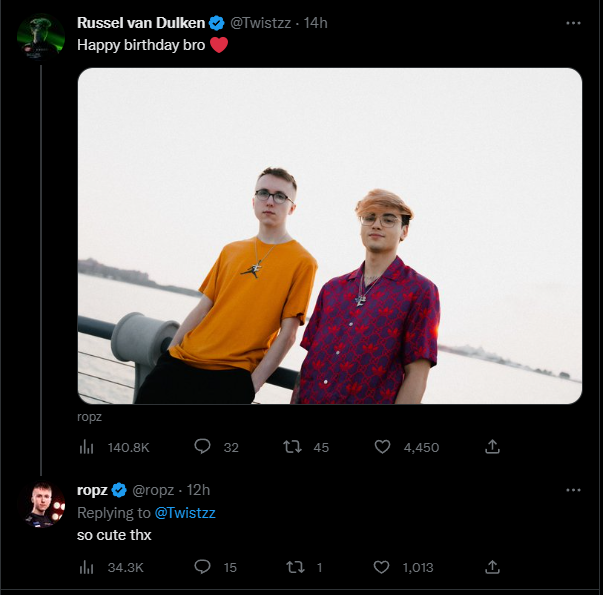Open the photo of two men

330,236
